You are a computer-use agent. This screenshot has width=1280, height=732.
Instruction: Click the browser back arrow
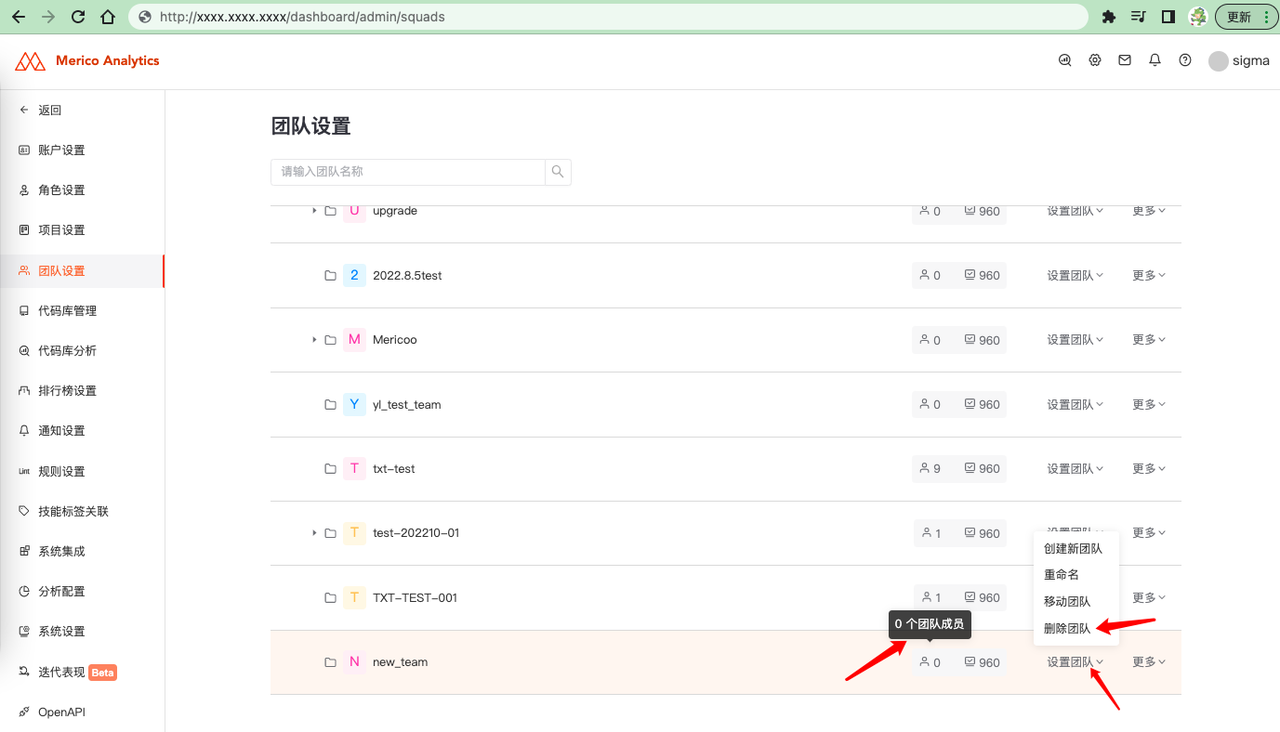(18, 17)
